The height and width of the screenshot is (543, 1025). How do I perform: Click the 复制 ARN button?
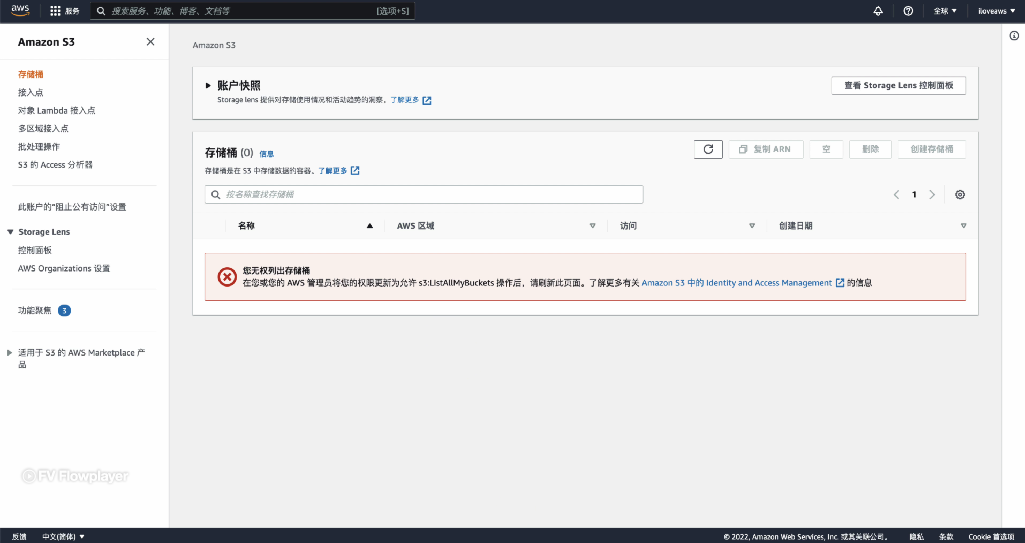tap(765, 149)
